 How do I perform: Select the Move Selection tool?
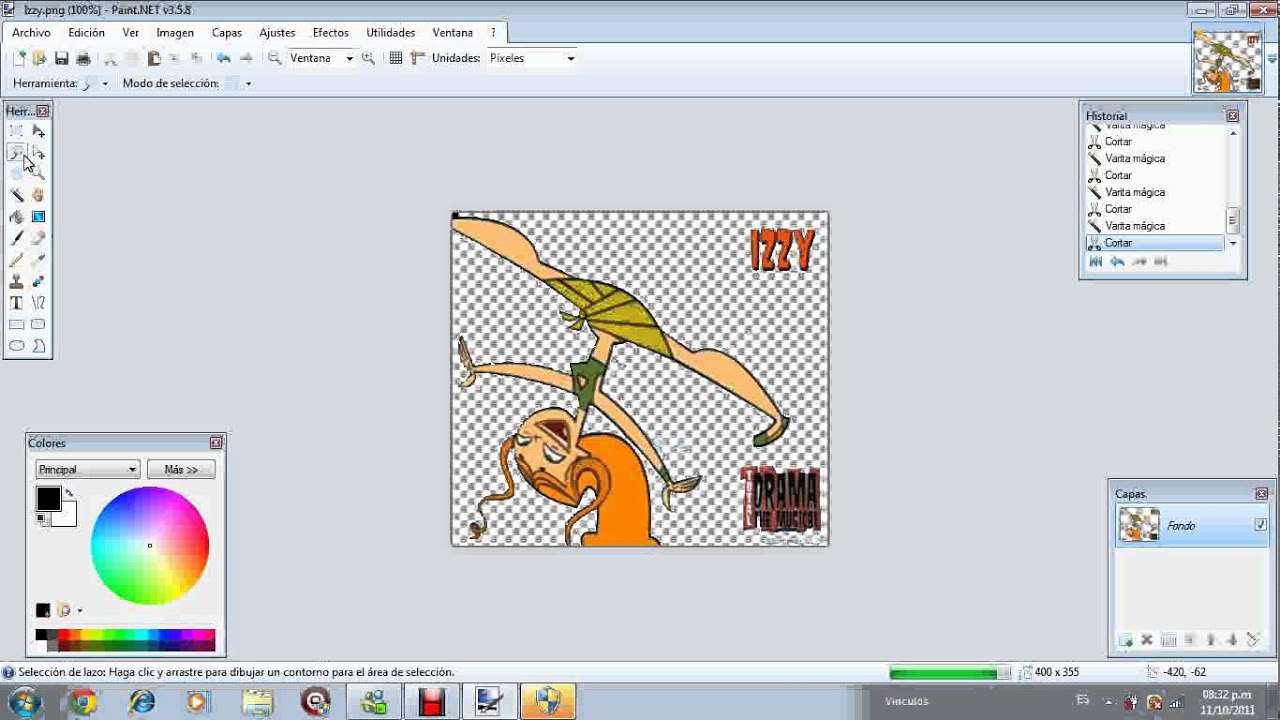coord(38,152)
